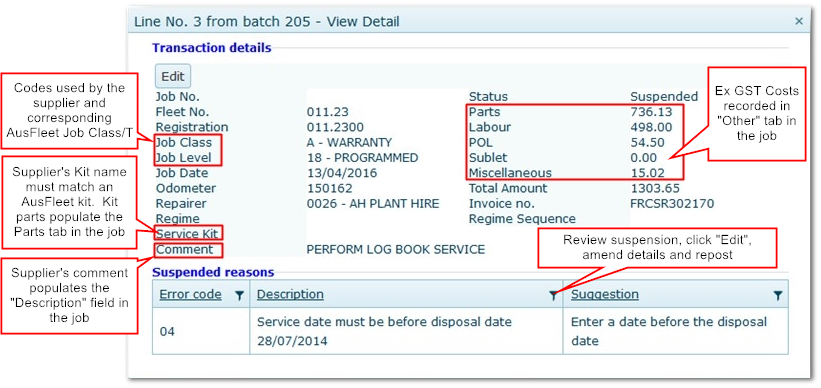Sort by Description column header
The image size is (821, 388).
pyautogui.click(x=290, y=294)
